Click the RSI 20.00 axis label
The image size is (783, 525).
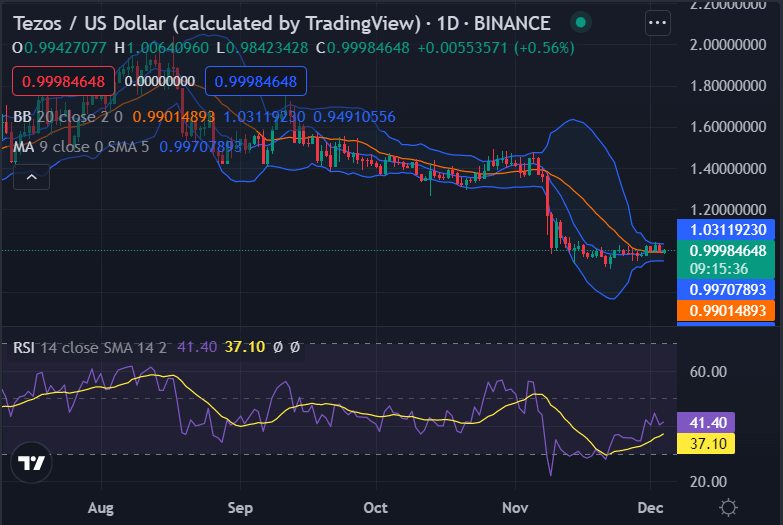point(708,482)
